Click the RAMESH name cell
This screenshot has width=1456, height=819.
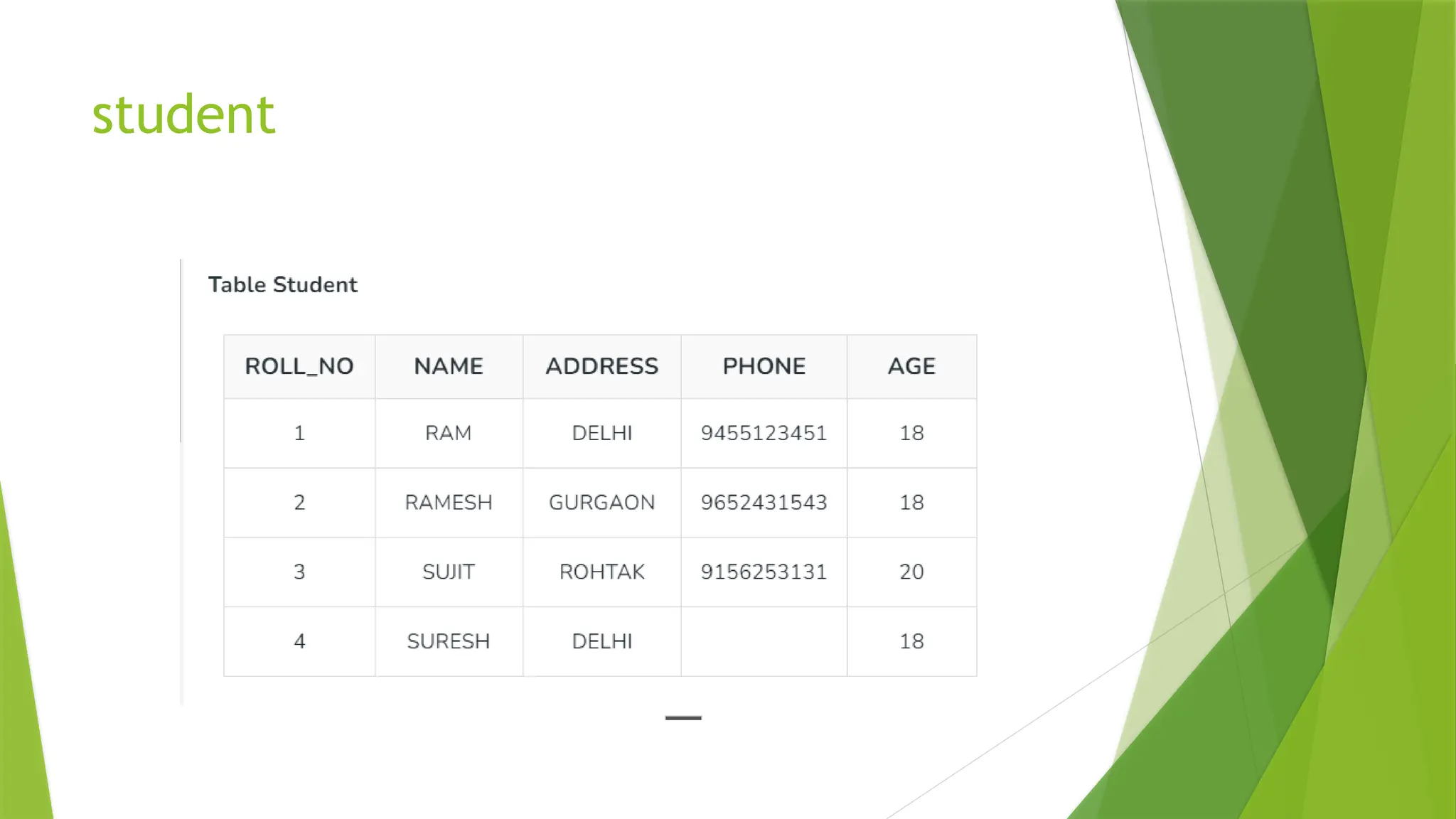(449, 503)
